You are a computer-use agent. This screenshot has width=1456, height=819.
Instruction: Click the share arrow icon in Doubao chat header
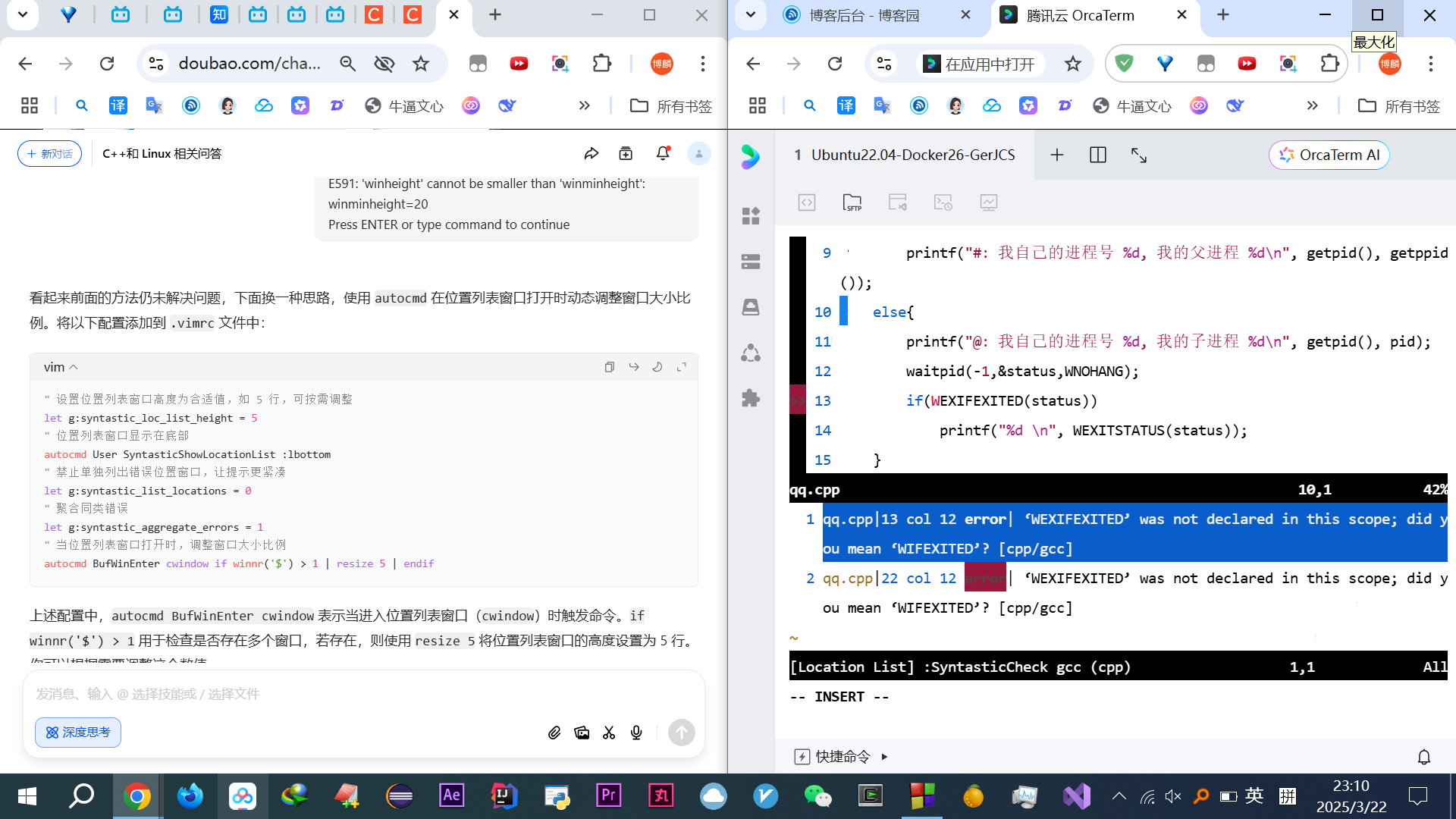(591, 154)
